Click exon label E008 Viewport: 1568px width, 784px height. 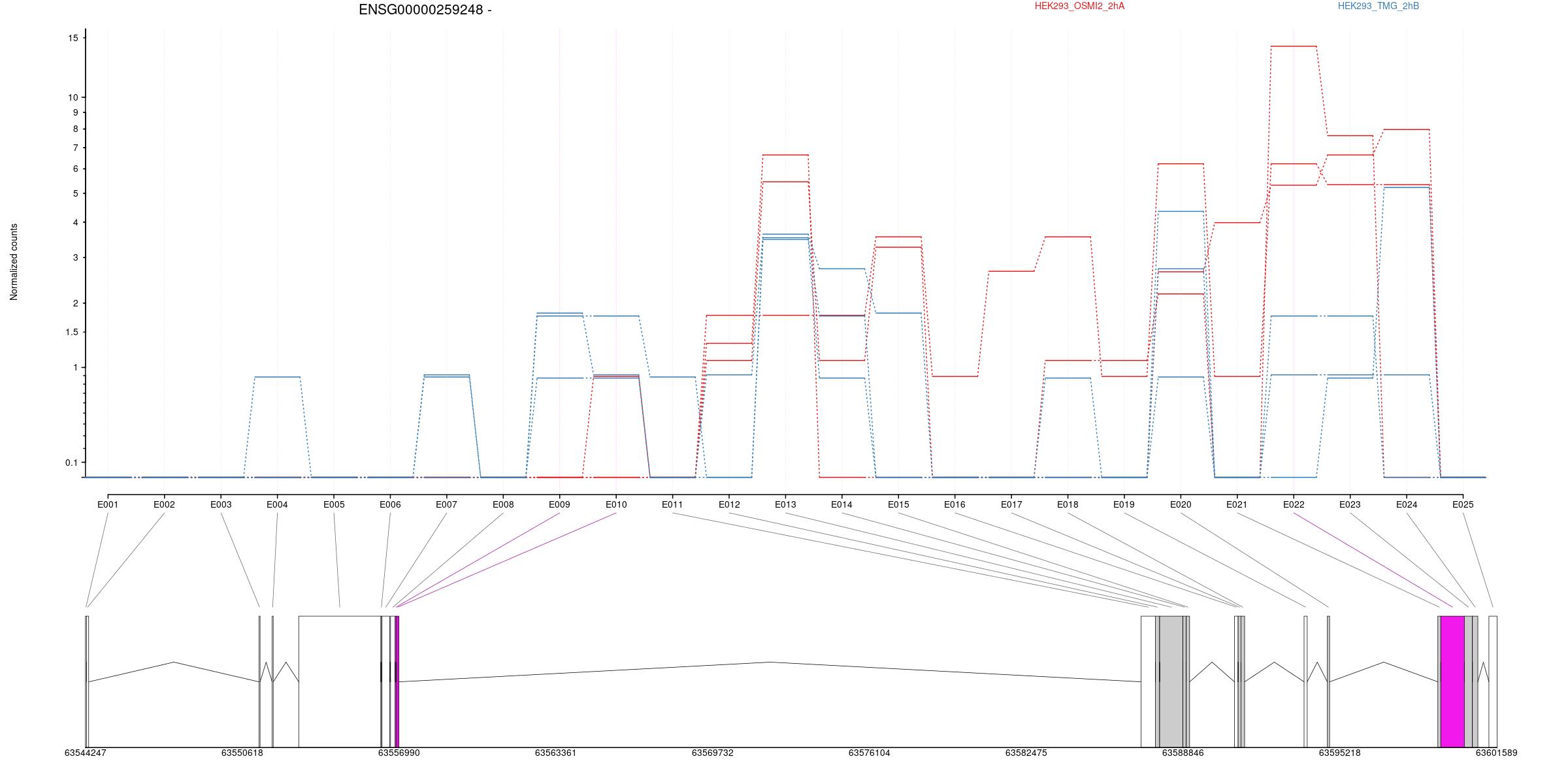pos(503,504)
